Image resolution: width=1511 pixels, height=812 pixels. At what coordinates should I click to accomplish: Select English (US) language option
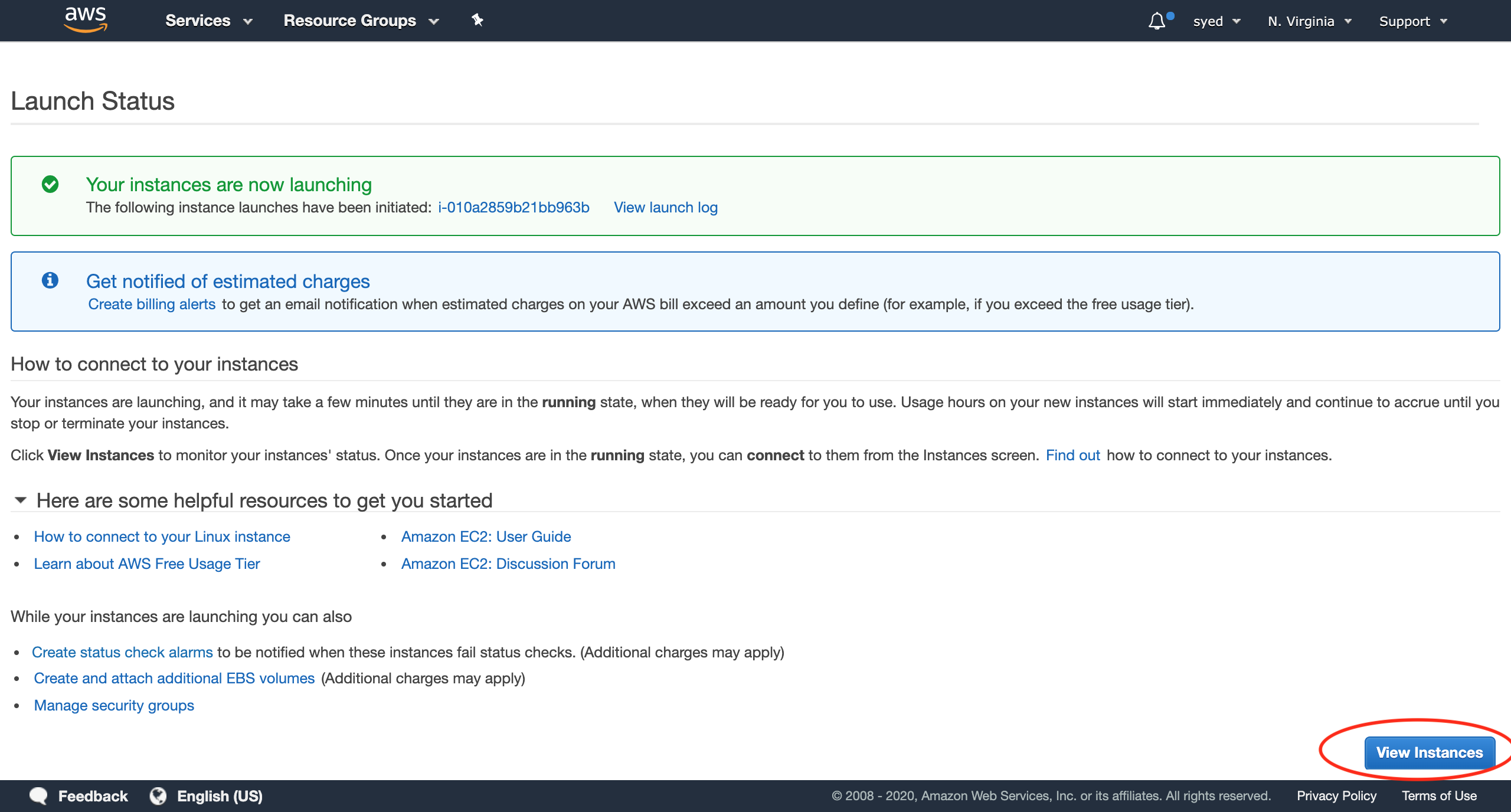[220, 796]
